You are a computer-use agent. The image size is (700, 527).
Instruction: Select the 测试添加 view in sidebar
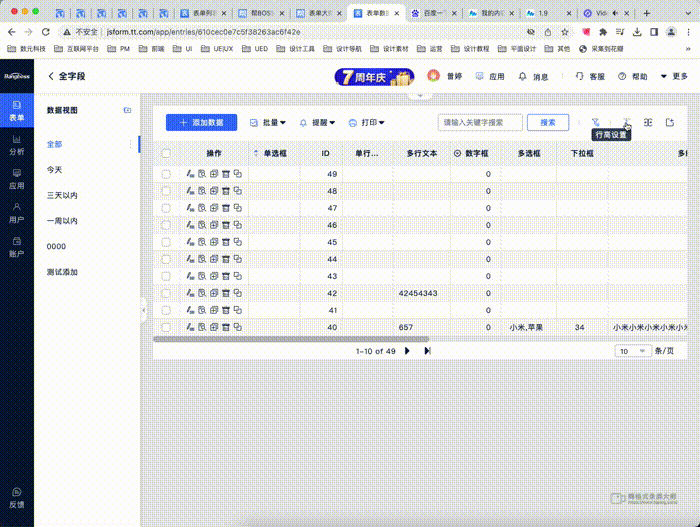(62, 272)
